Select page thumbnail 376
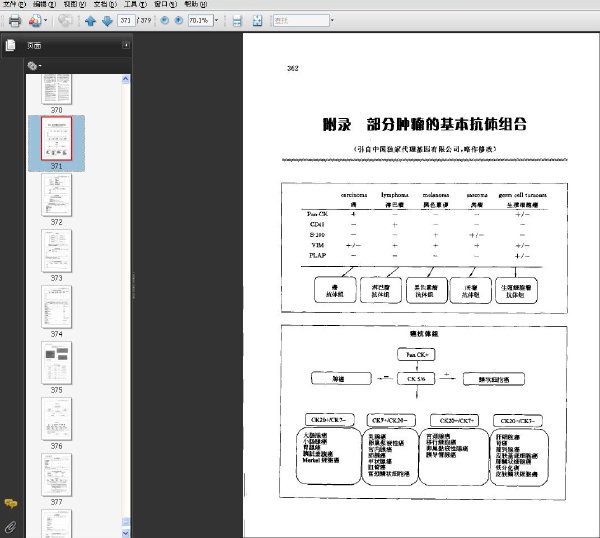600x538 pixels. point(56,419)
